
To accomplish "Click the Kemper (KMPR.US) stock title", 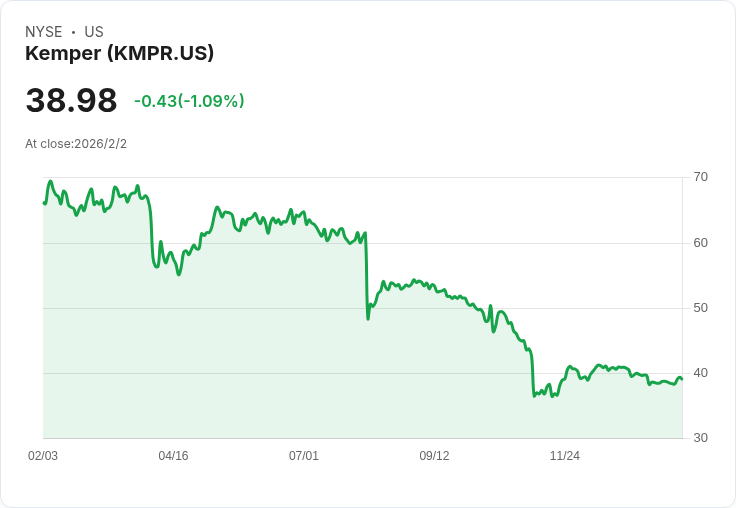I will (120, 53).
